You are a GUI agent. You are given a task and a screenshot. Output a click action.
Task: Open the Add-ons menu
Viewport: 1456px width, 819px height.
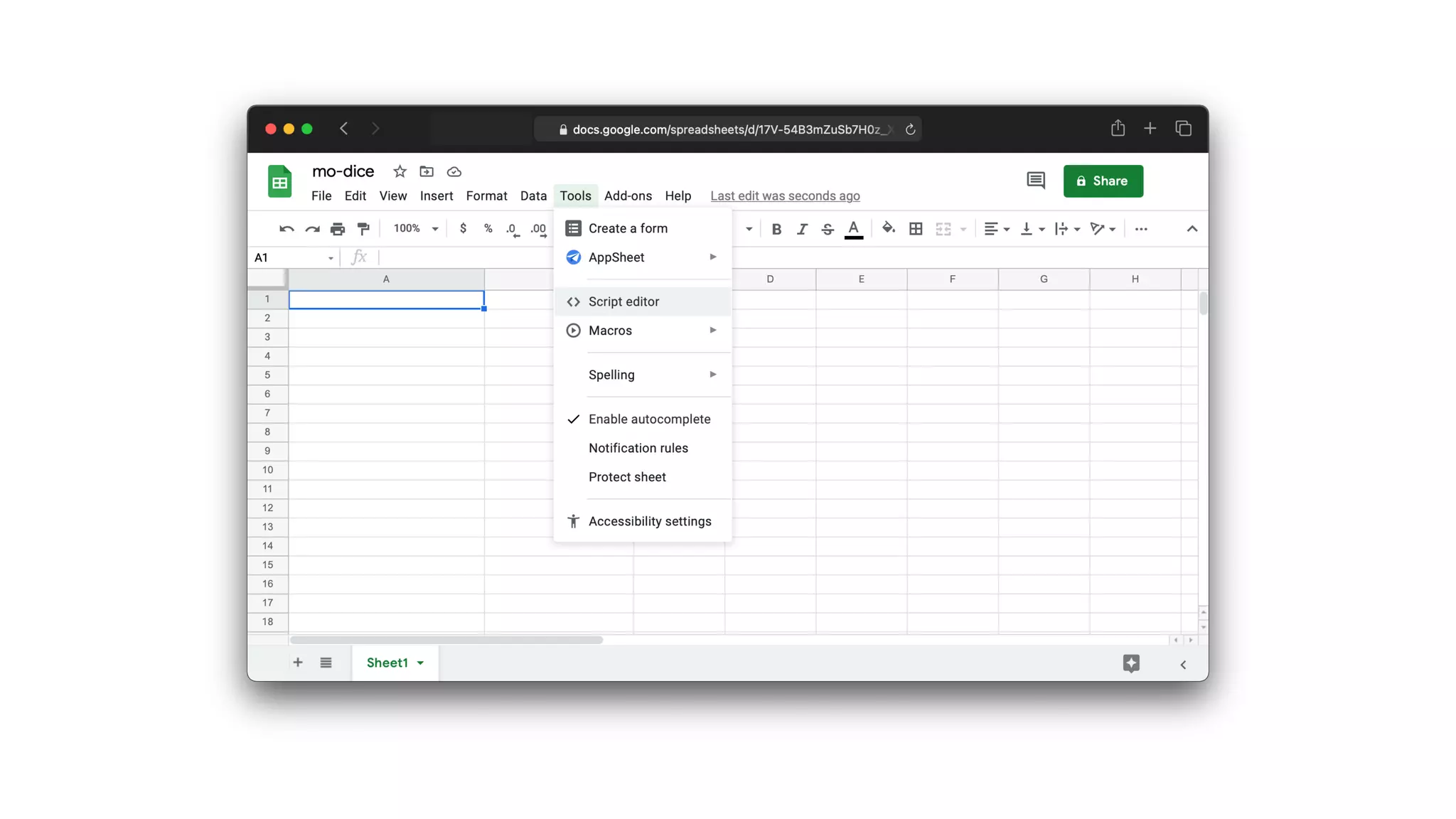[x=628, y=196]
